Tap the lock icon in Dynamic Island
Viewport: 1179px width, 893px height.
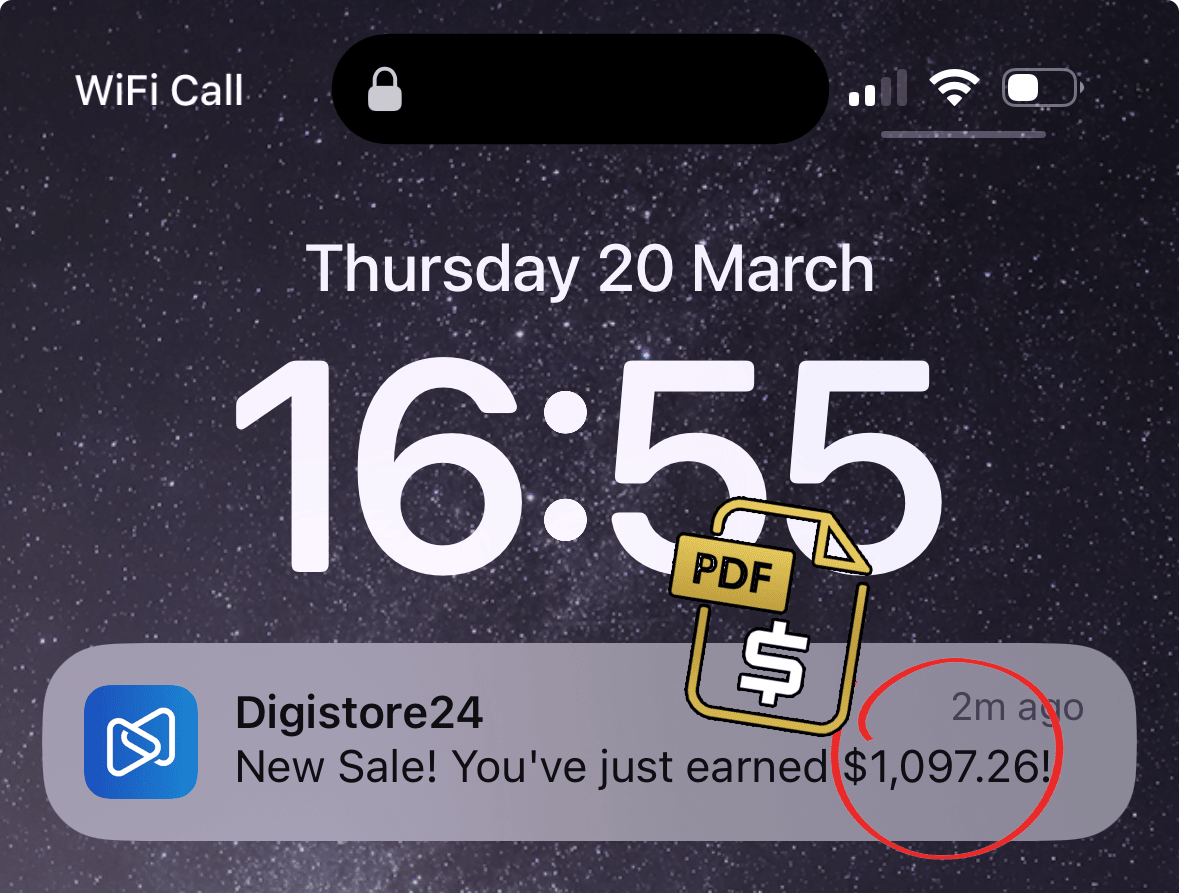pos(384,89)
